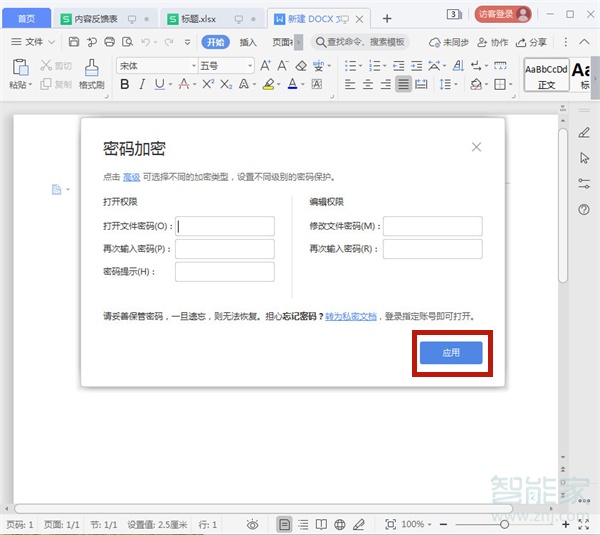Toggle Underline formatting
Screen dimensions: 600x535
(160, 84)
